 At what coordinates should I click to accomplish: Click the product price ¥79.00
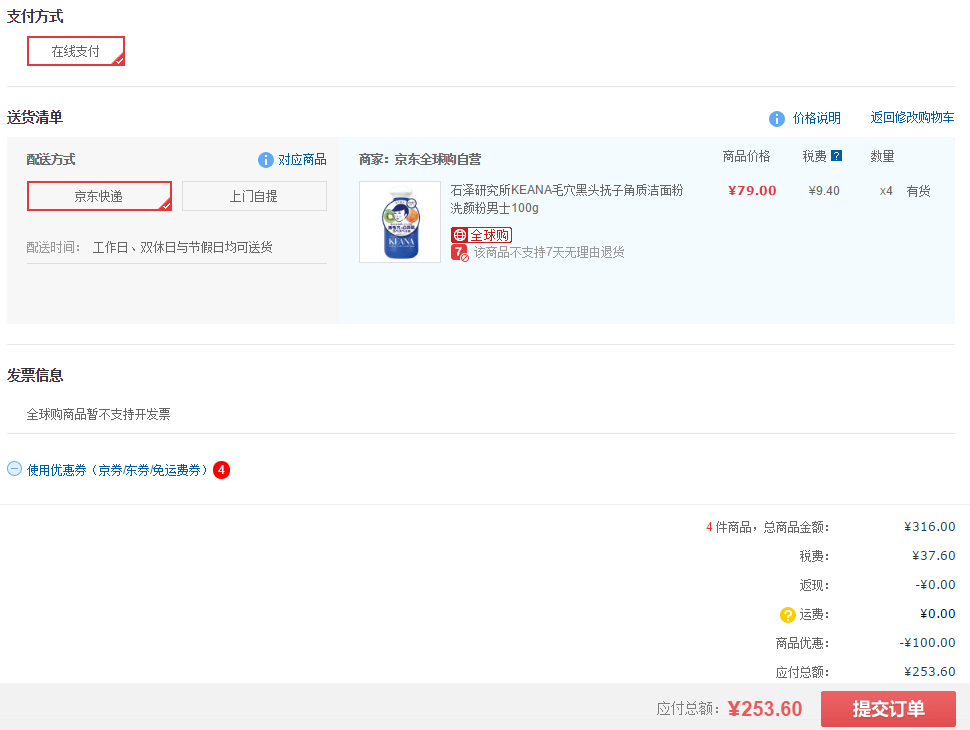click(x=752, y=191)
